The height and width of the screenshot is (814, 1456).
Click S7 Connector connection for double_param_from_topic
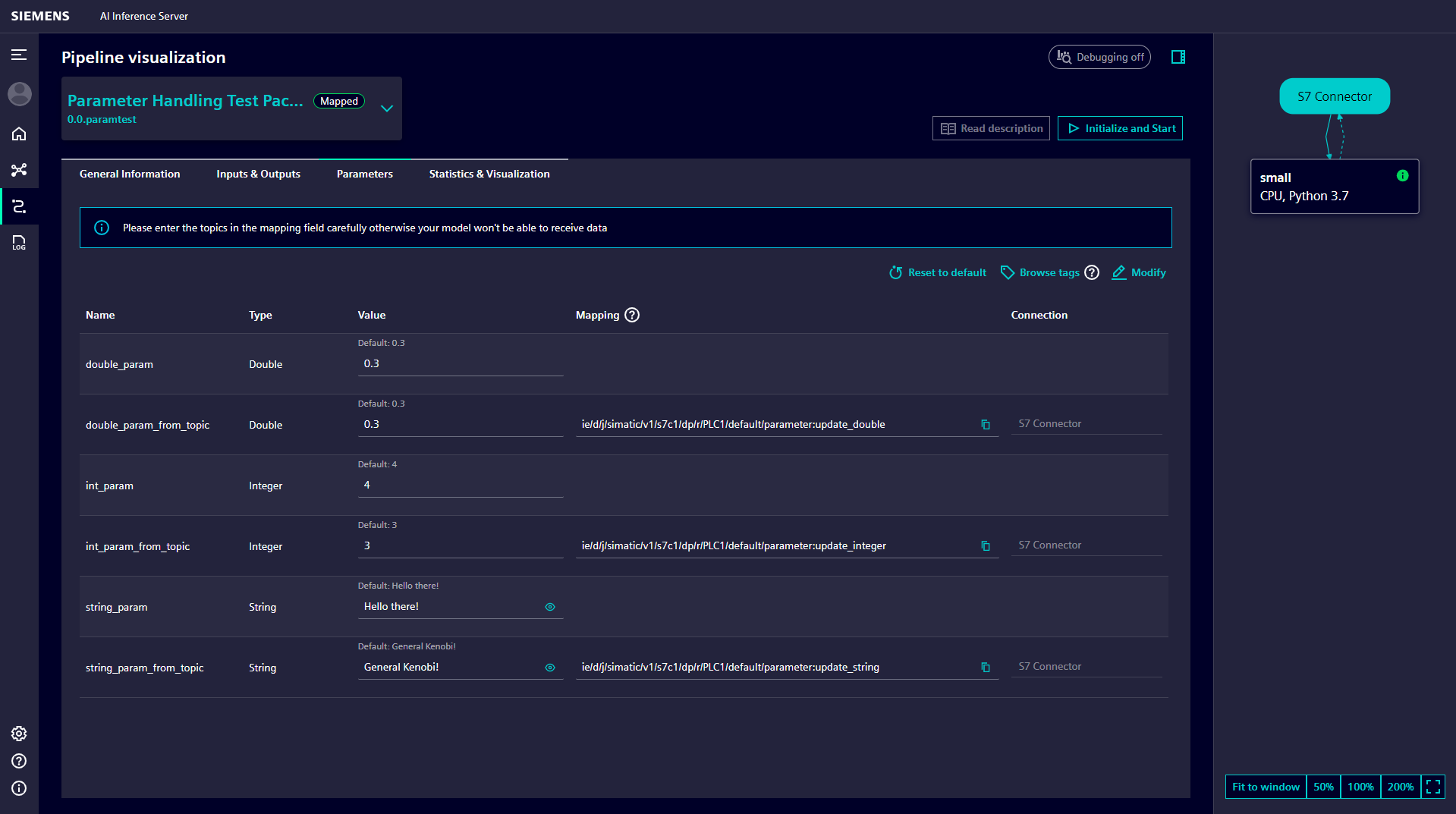pos(1086,424)
